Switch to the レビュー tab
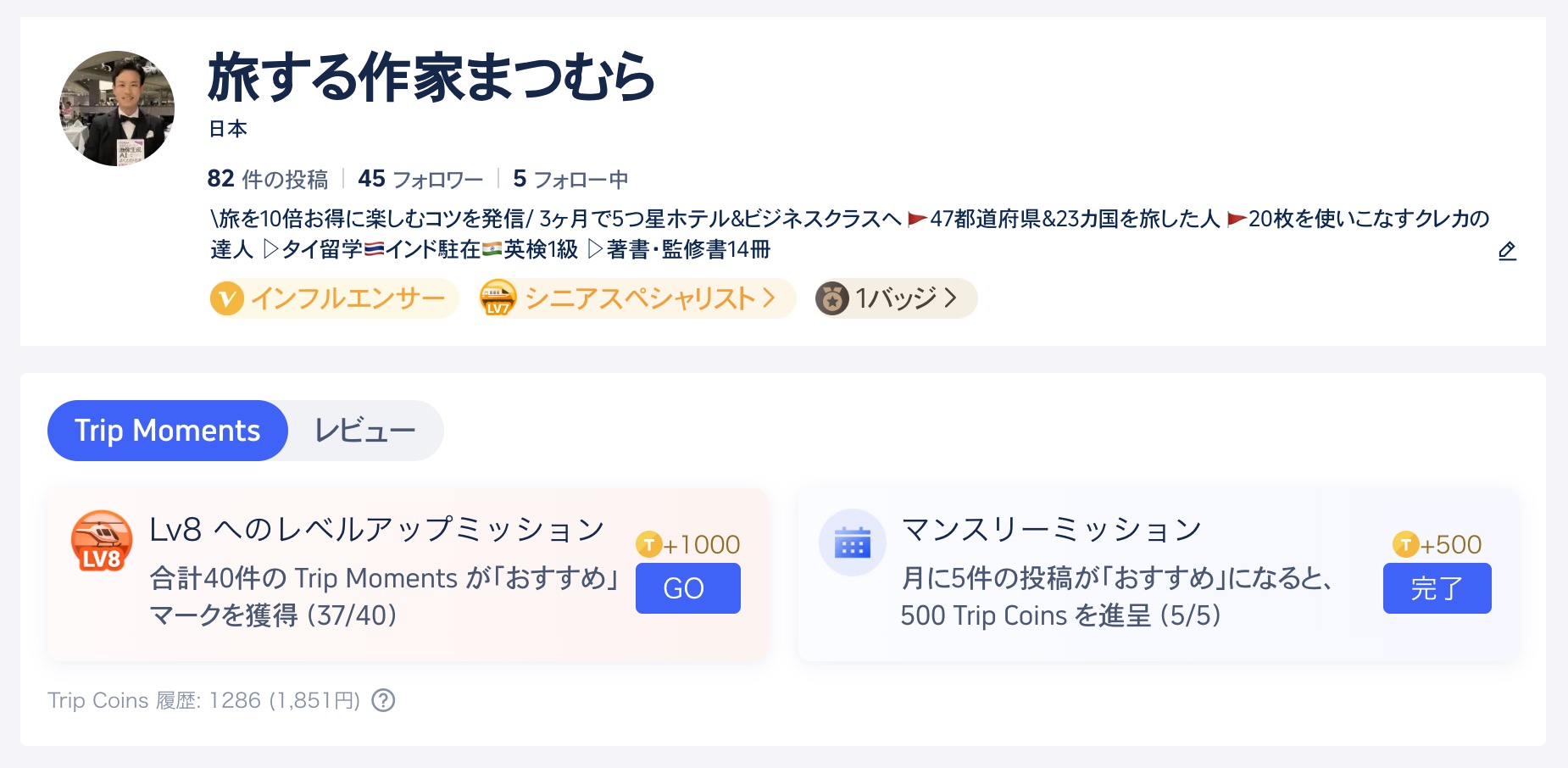The width and height of the screenshot is (1568, 768). (365, 431)
